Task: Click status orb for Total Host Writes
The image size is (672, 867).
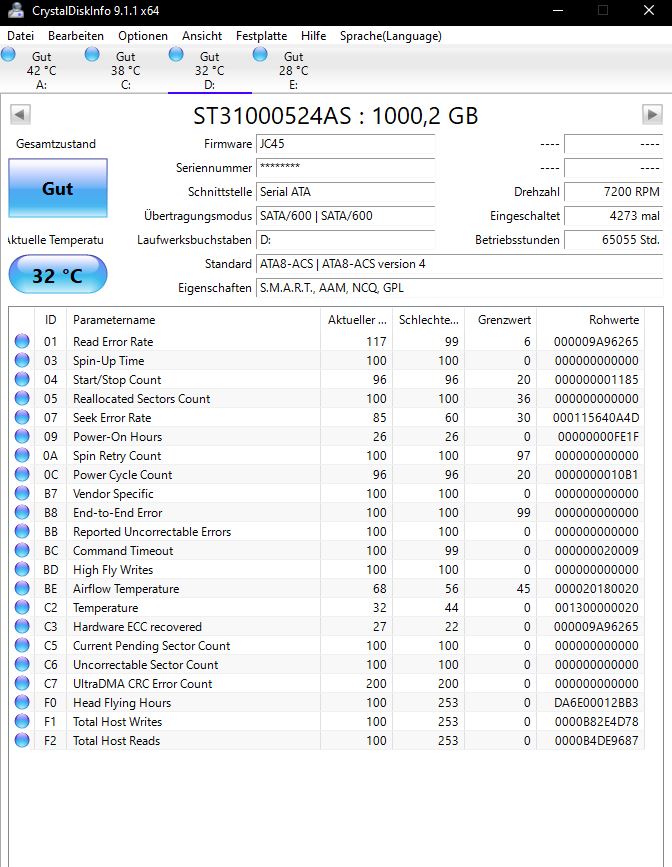Action: pyautogui.click(x=22, y=722)
